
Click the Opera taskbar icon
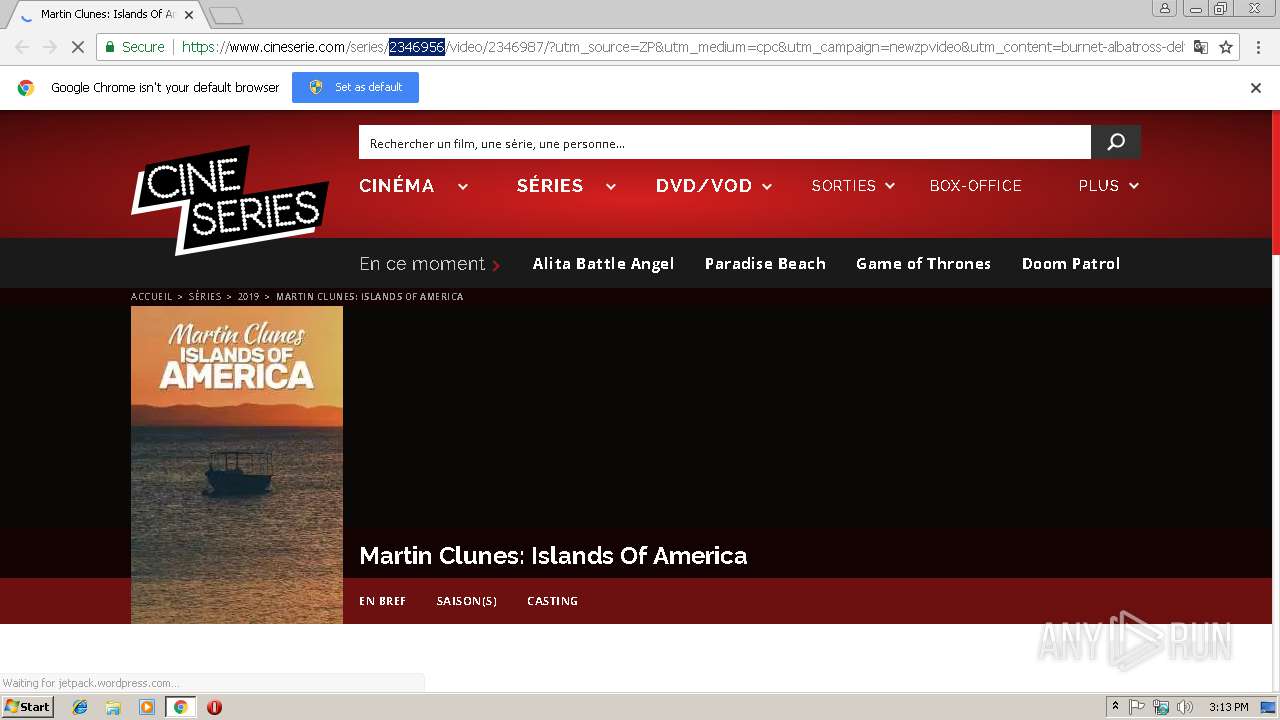[214, 707]
